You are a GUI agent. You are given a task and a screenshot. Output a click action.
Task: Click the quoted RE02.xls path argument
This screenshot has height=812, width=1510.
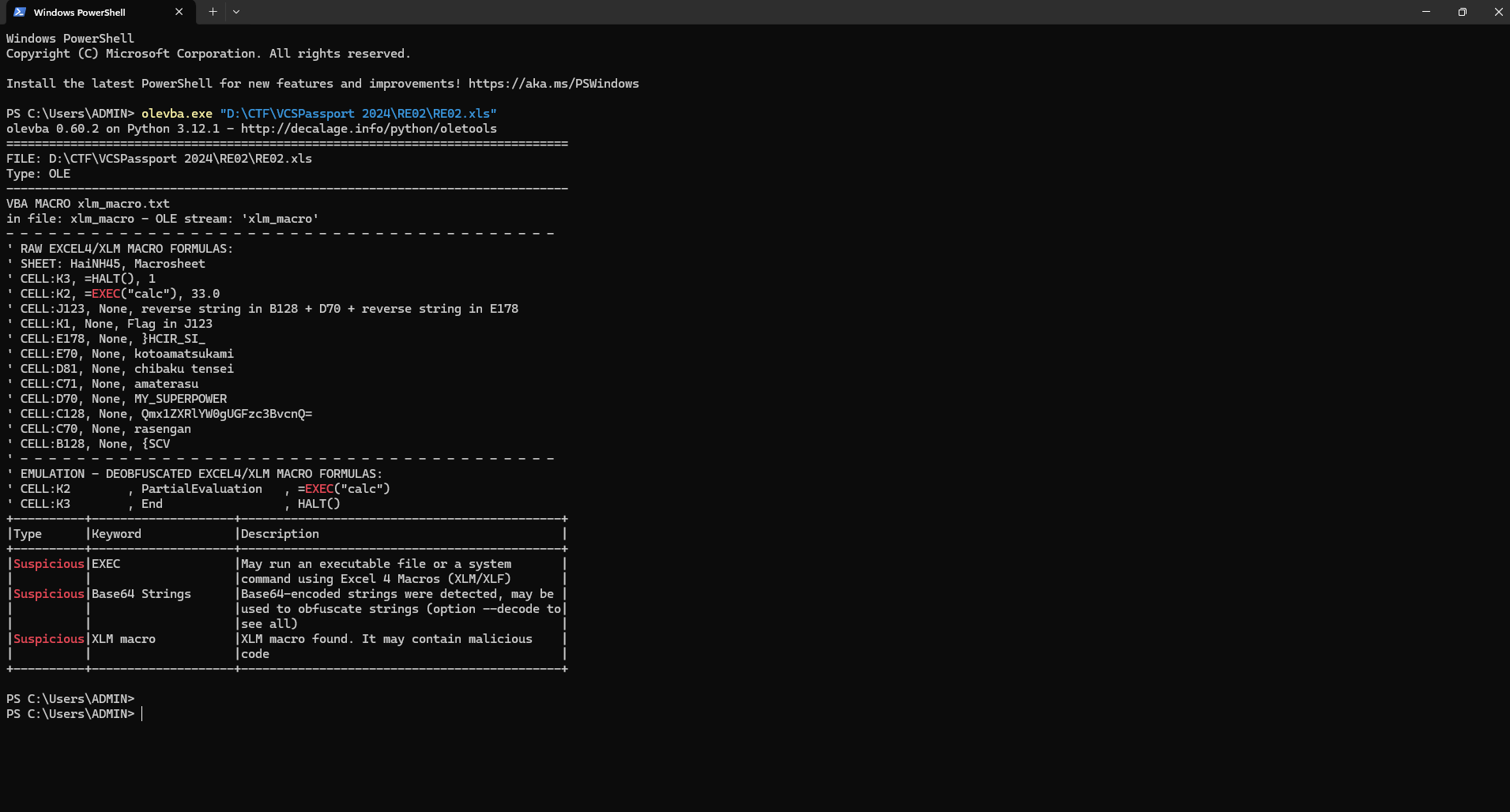click(x=358, y=114)
